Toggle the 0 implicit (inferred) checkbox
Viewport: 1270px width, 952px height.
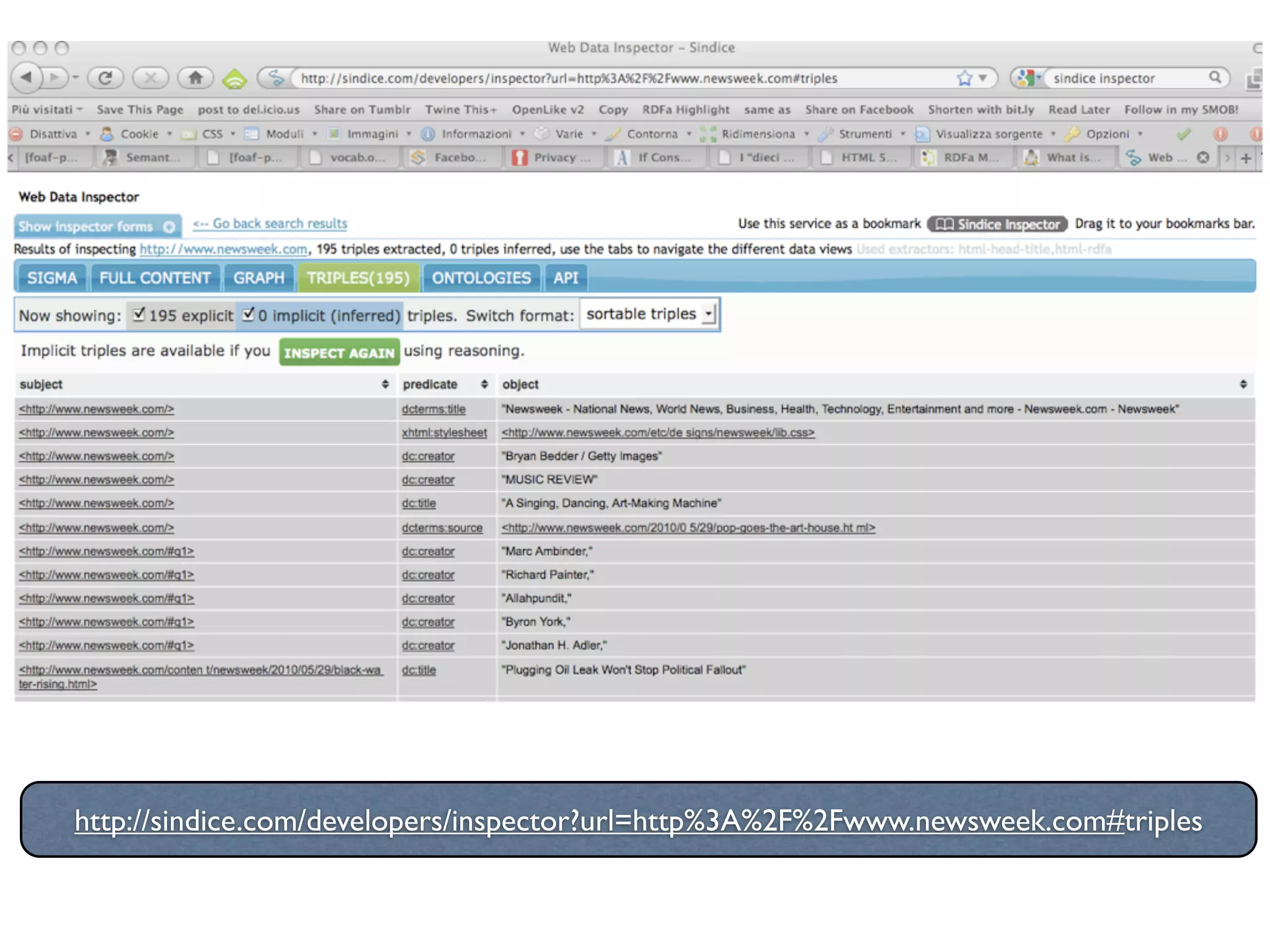tap(248, 314)
